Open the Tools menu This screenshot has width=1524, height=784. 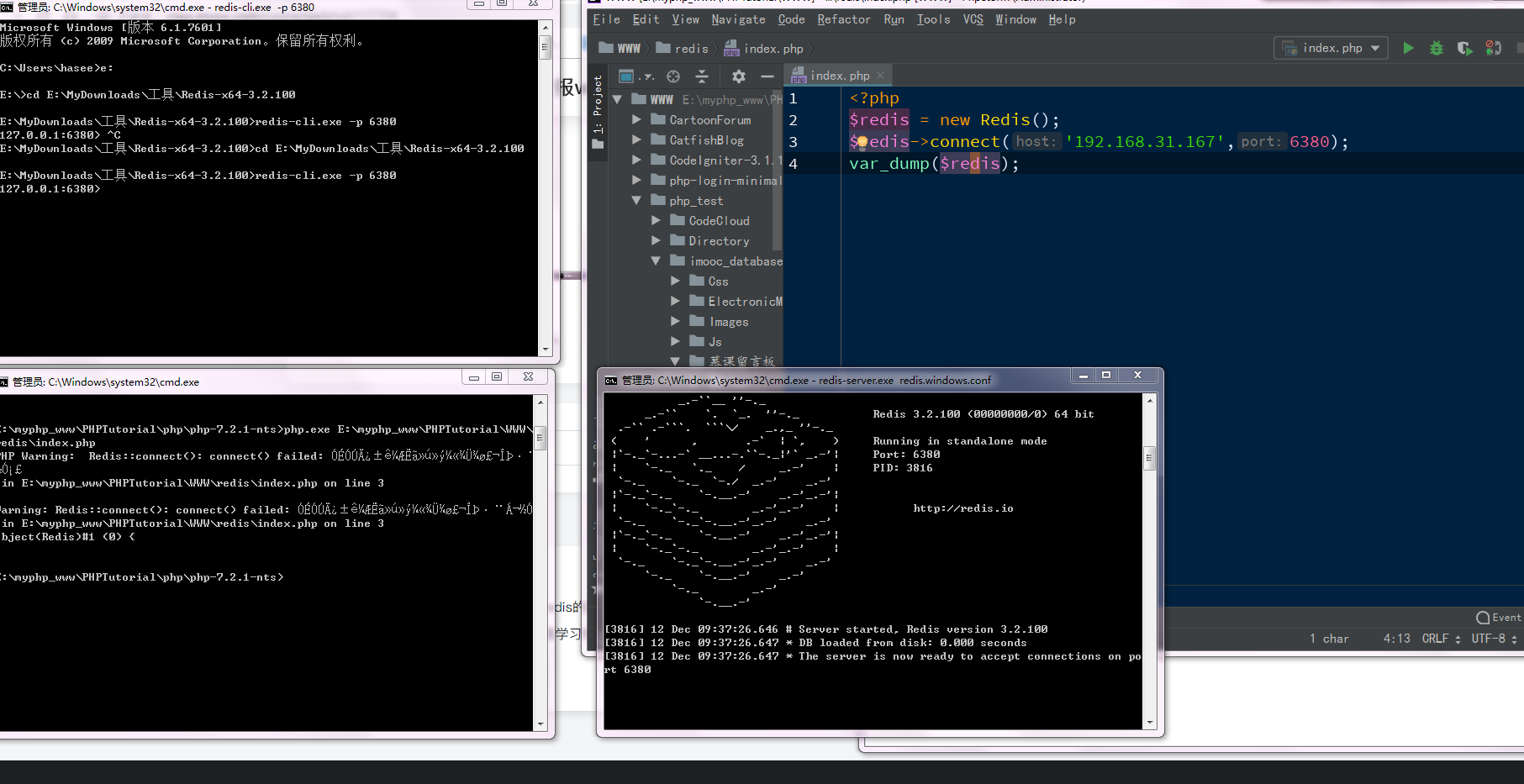(x=933, y=19)
